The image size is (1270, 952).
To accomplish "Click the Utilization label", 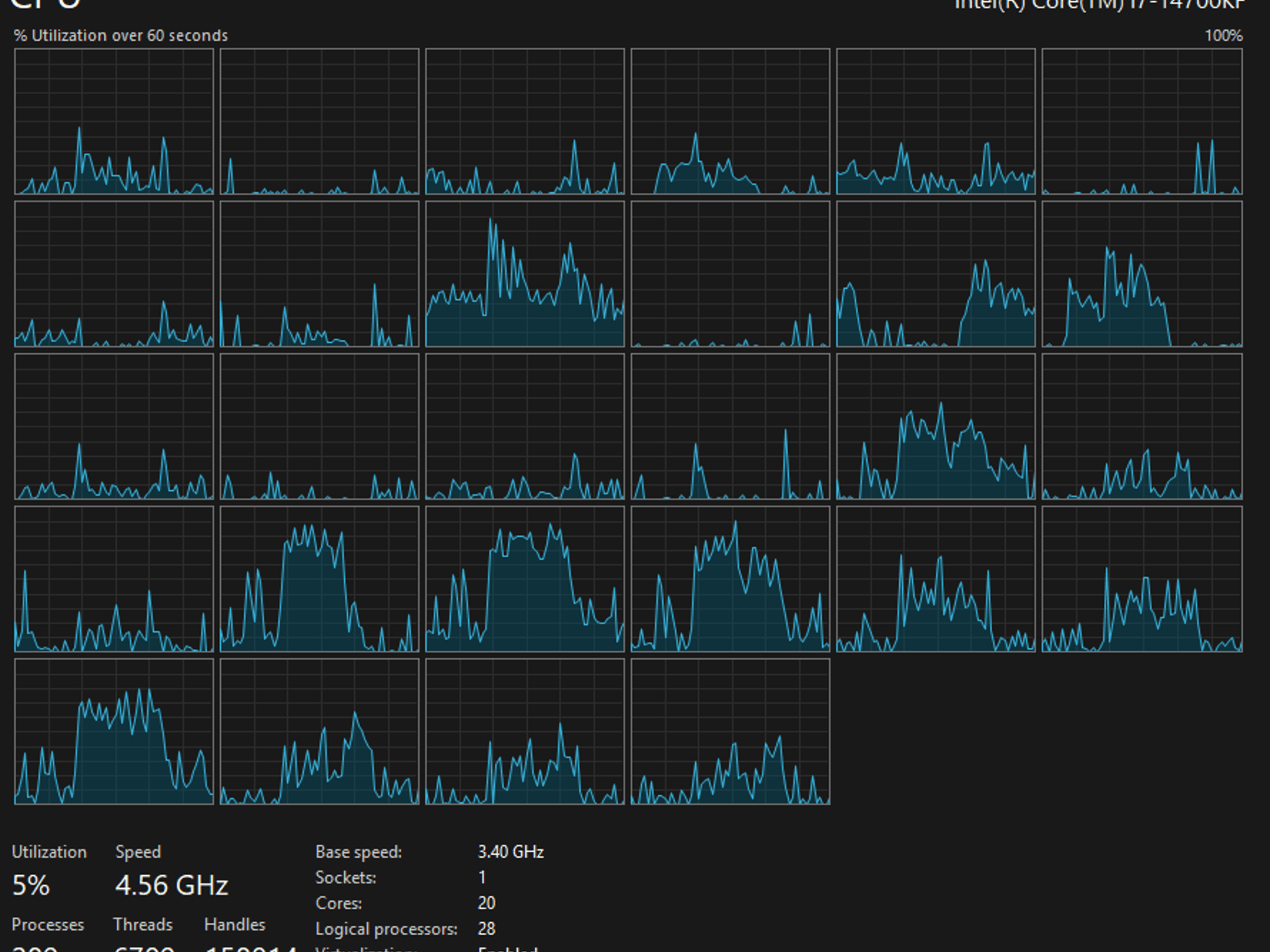I will (x=50, y=852).
